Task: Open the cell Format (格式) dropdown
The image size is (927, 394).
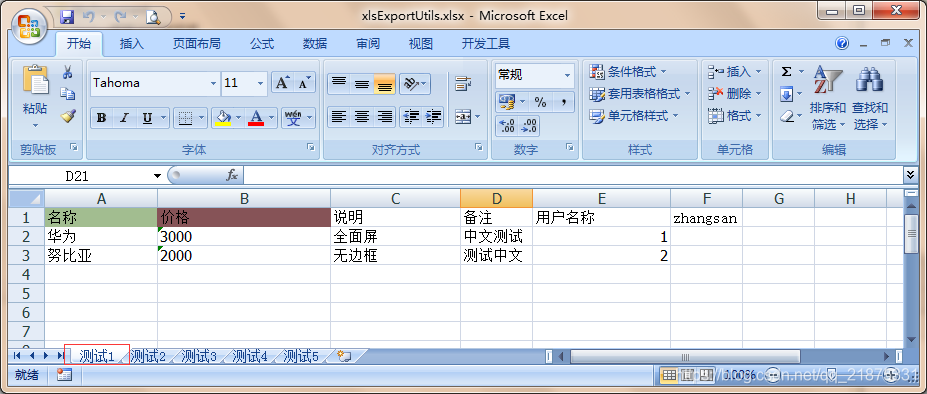Action: (735, 115)
